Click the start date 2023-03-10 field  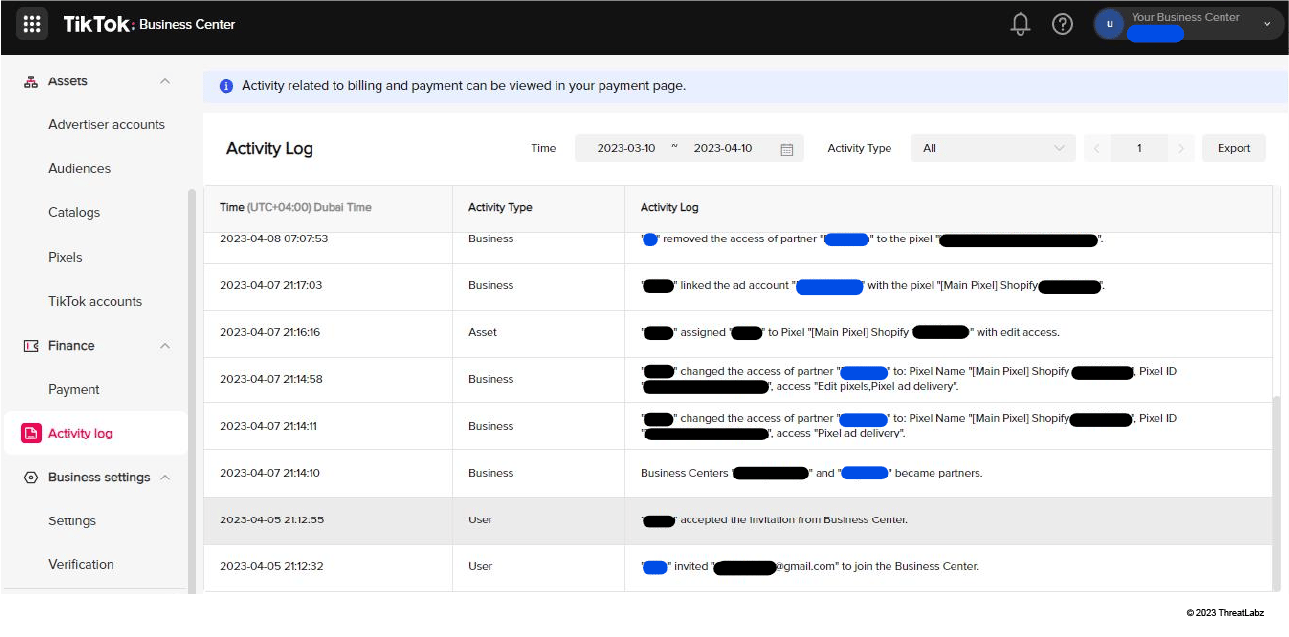(x=626, y=148)
